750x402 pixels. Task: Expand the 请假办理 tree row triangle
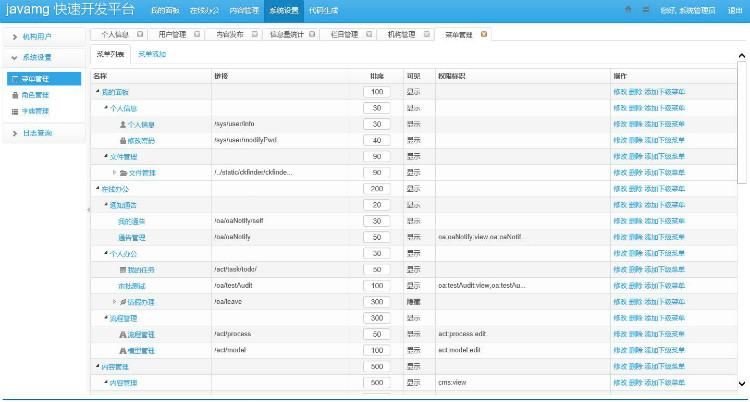coord(114,302)
